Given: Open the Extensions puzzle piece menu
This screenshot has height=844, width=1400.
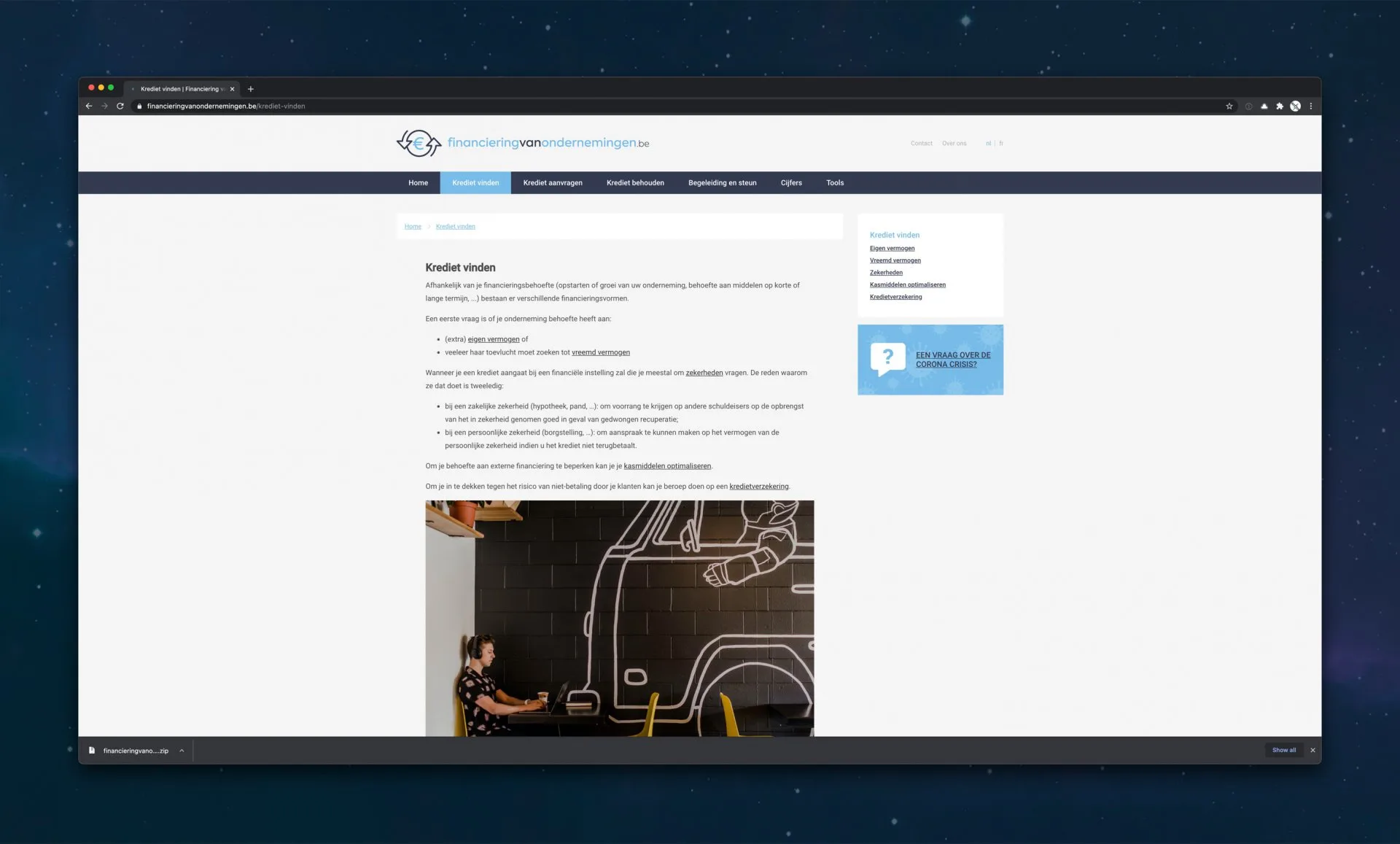Looking at the screenshot, I should pos(1280,107).
